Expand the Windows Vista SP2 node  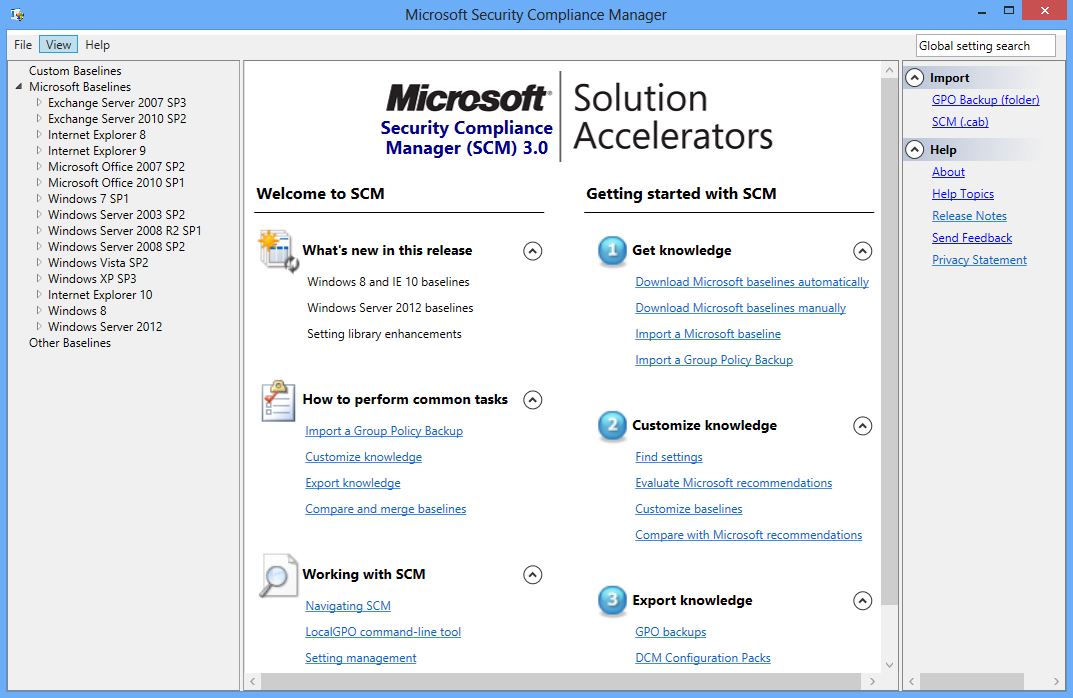pyautogui.click(x=39, y=263)
